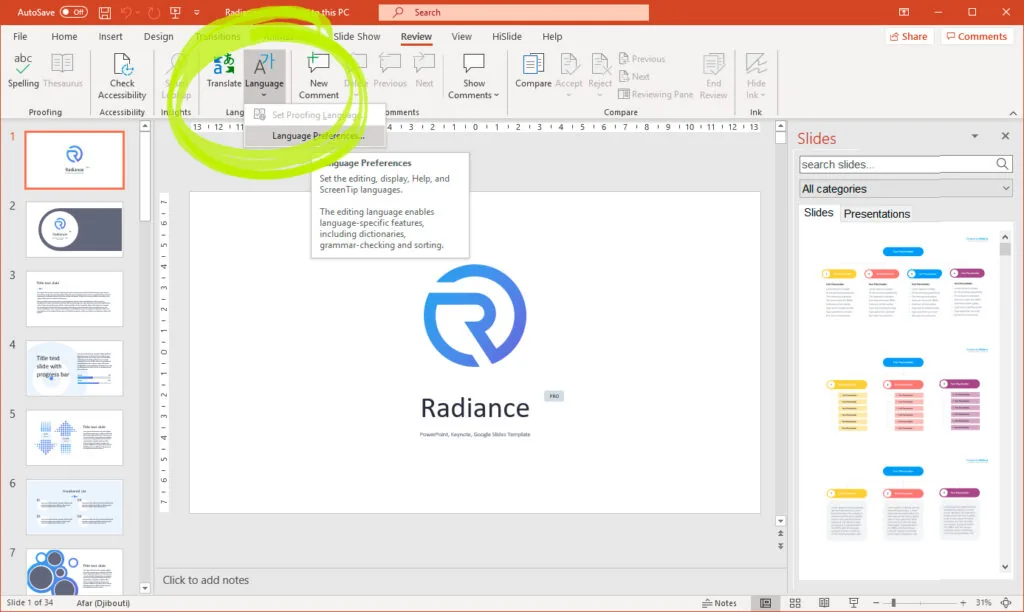
Task: Select slide 6 thumbnail
Action: pyautogui.click(x=74, y=507)
